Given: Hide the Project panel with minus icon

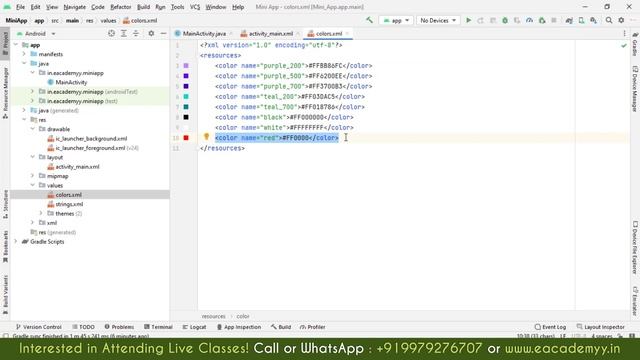Looking at the screenshot, I should pos(163,33).
